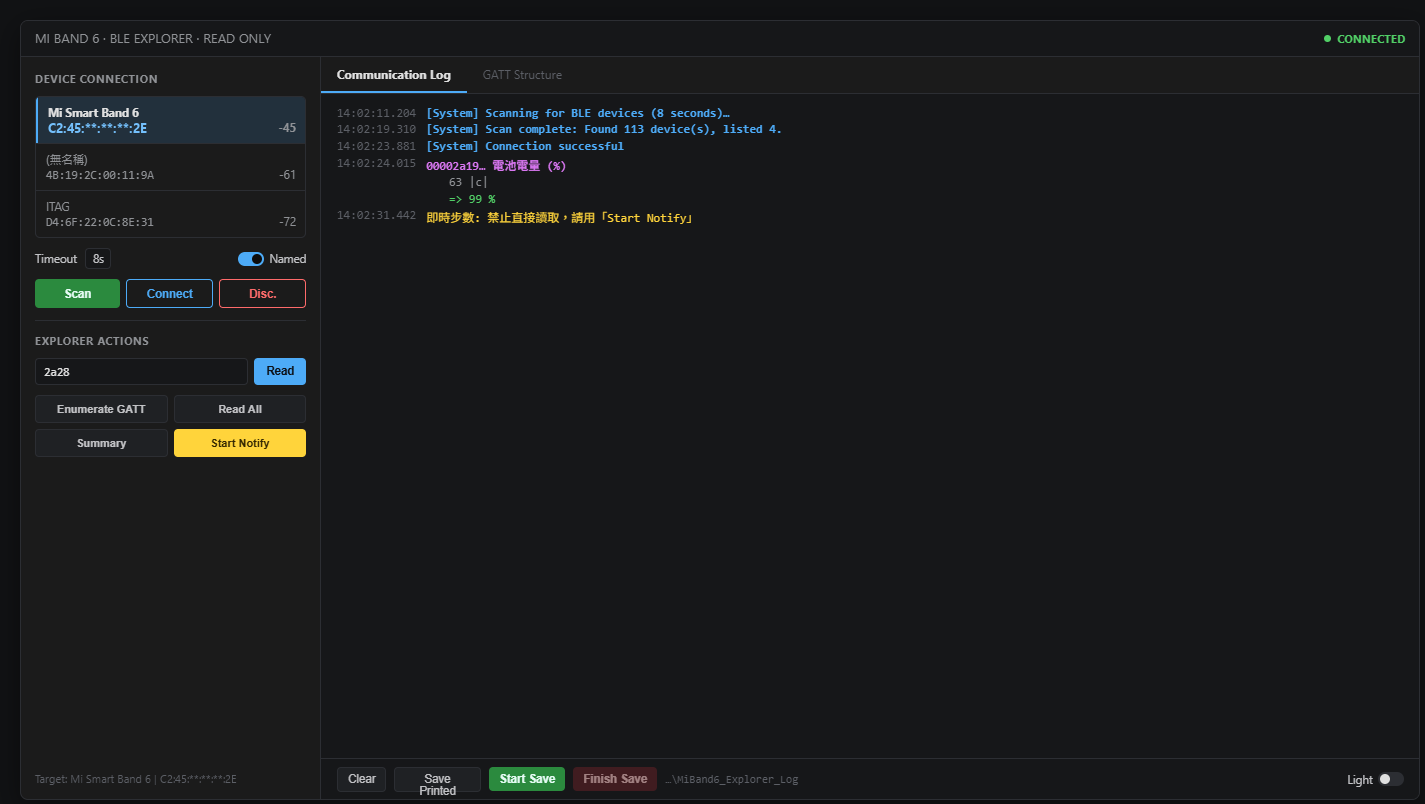Click the Timeout 8s value field
The height and width of the screenshot is (804, 1425).
click(98, 259)
